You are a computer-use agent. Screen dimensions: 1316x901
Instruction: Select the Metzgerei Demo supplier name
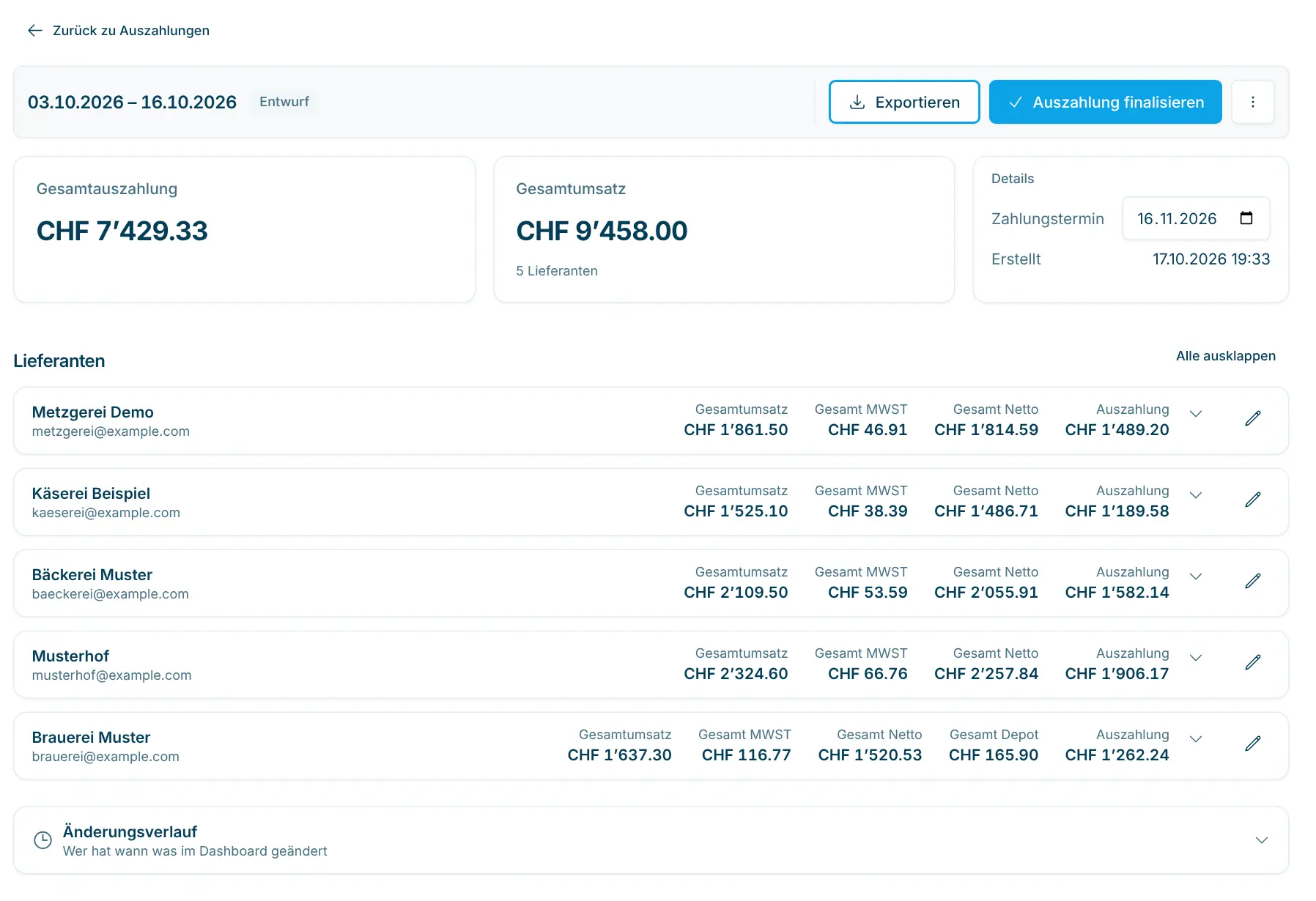(x=92, y=412)
